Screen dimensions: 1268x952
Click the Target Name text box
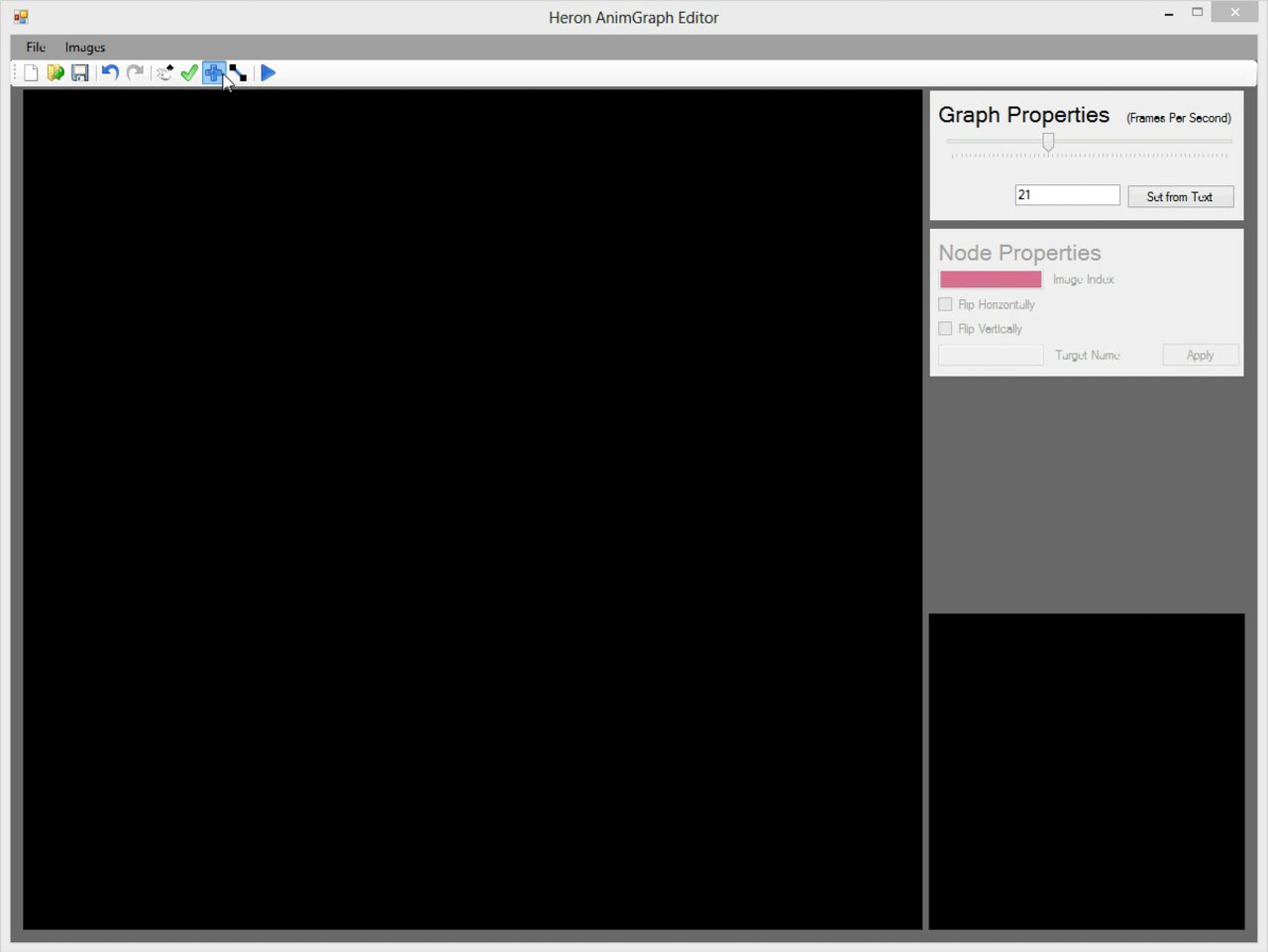(x=990, y=356)
